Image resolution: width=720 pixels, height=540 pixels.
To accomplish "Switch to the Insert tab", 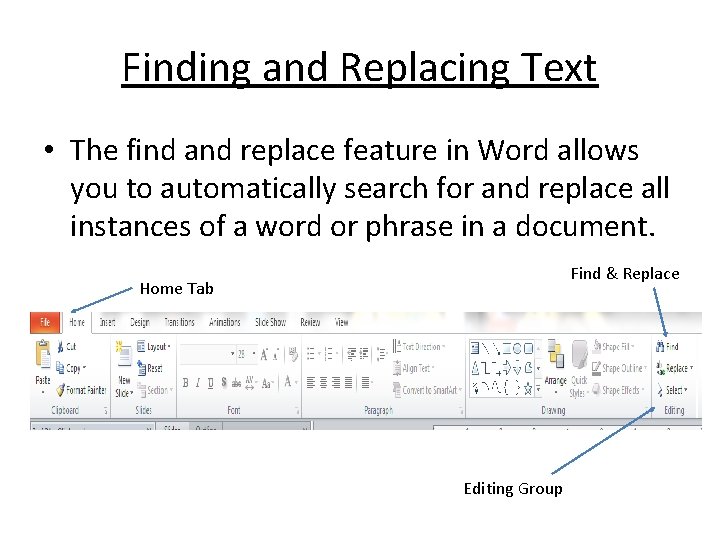I will pyautogui.click(x=107, y=322).
